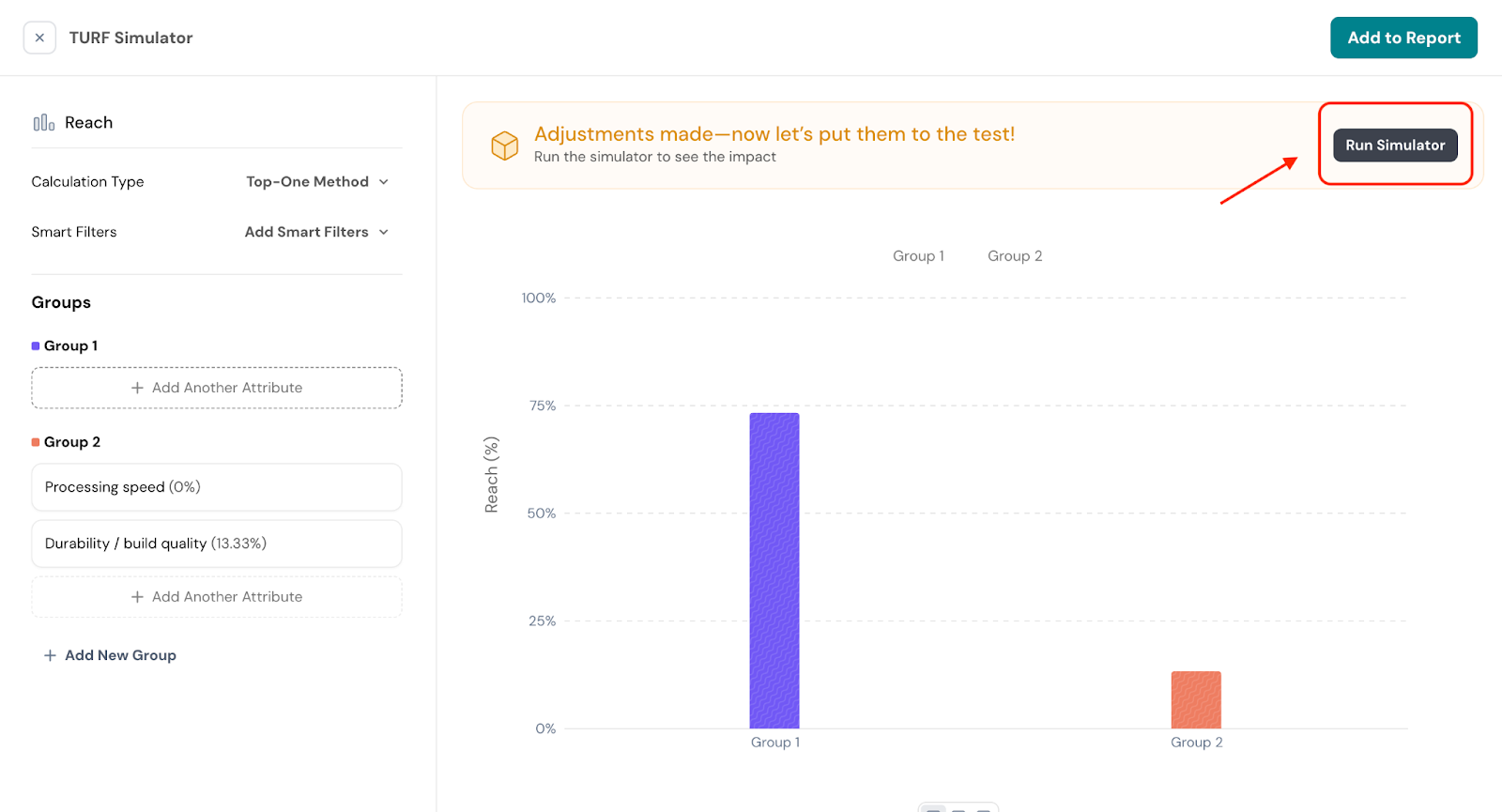This screenshot has height=812, width=1502.
Task: Click the orange Group 2 bar
Action: [x=1196, y=700]
